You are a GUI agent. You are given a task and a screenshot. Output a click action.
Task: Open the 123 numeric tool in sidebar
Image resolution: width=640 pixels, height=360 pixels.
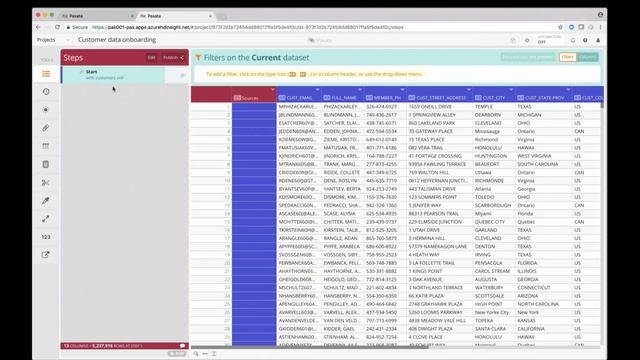pos(46,237)
